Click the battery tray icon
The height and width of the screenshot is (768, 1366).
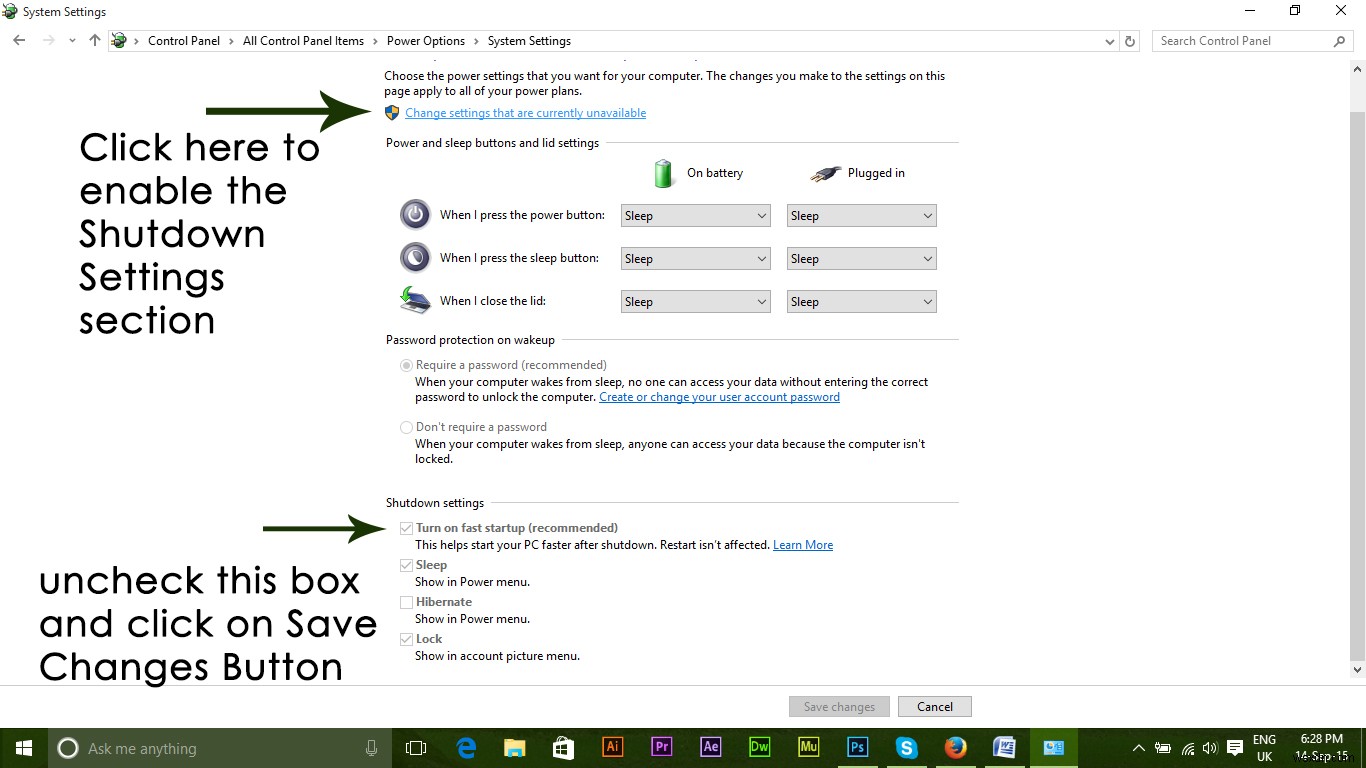1163,748
